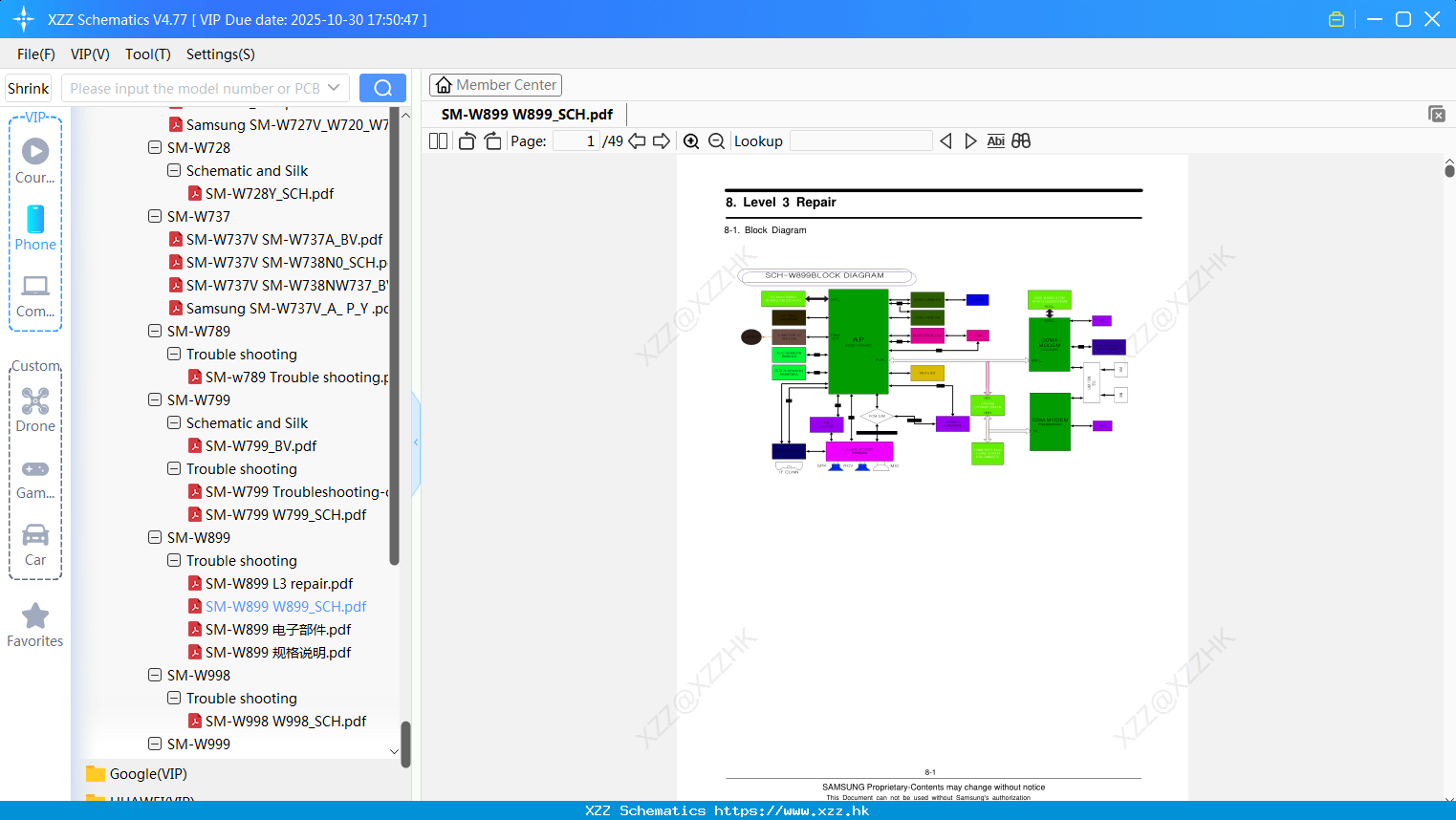Collapse the SM-W728 tree node
The width and height of the screenshot is (1456, 820).
click(x=155, y=147)
